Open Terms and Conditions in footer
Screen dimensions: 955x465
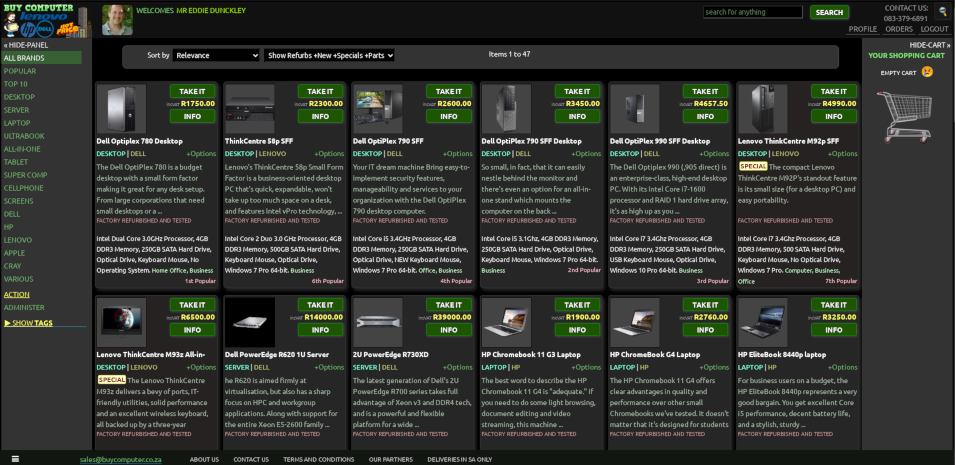tap(319, 460)
